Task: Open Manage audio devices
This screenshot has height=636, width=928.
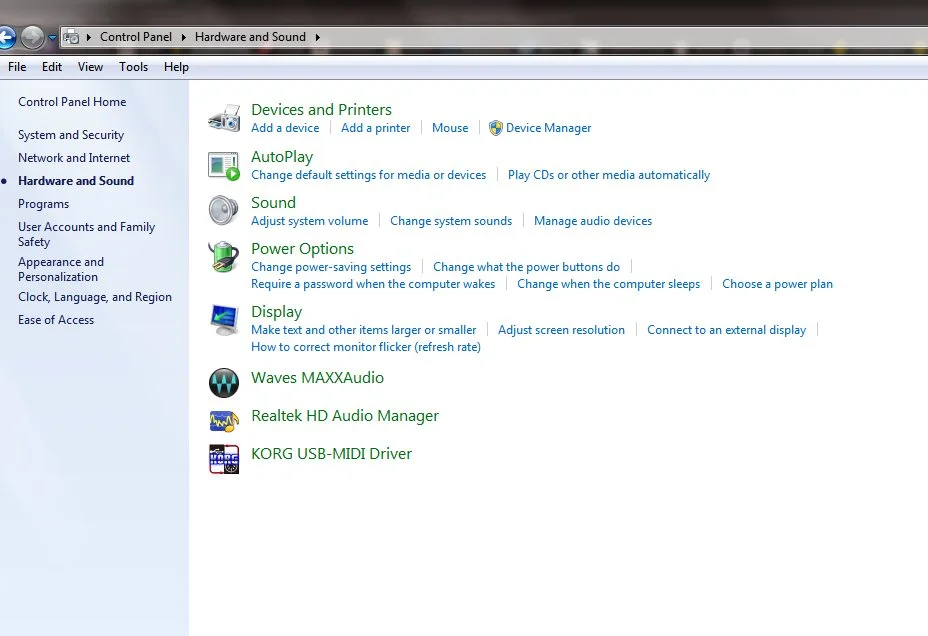Action: pyautogui.click(x=593, y=221)
